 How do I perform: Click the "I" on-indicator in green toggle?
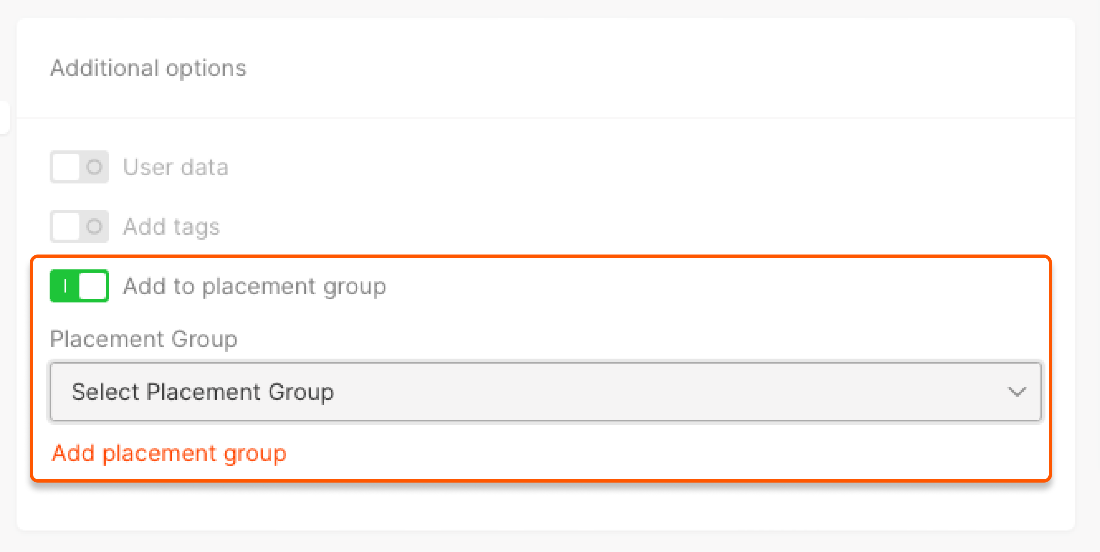[x=64, y=287]
